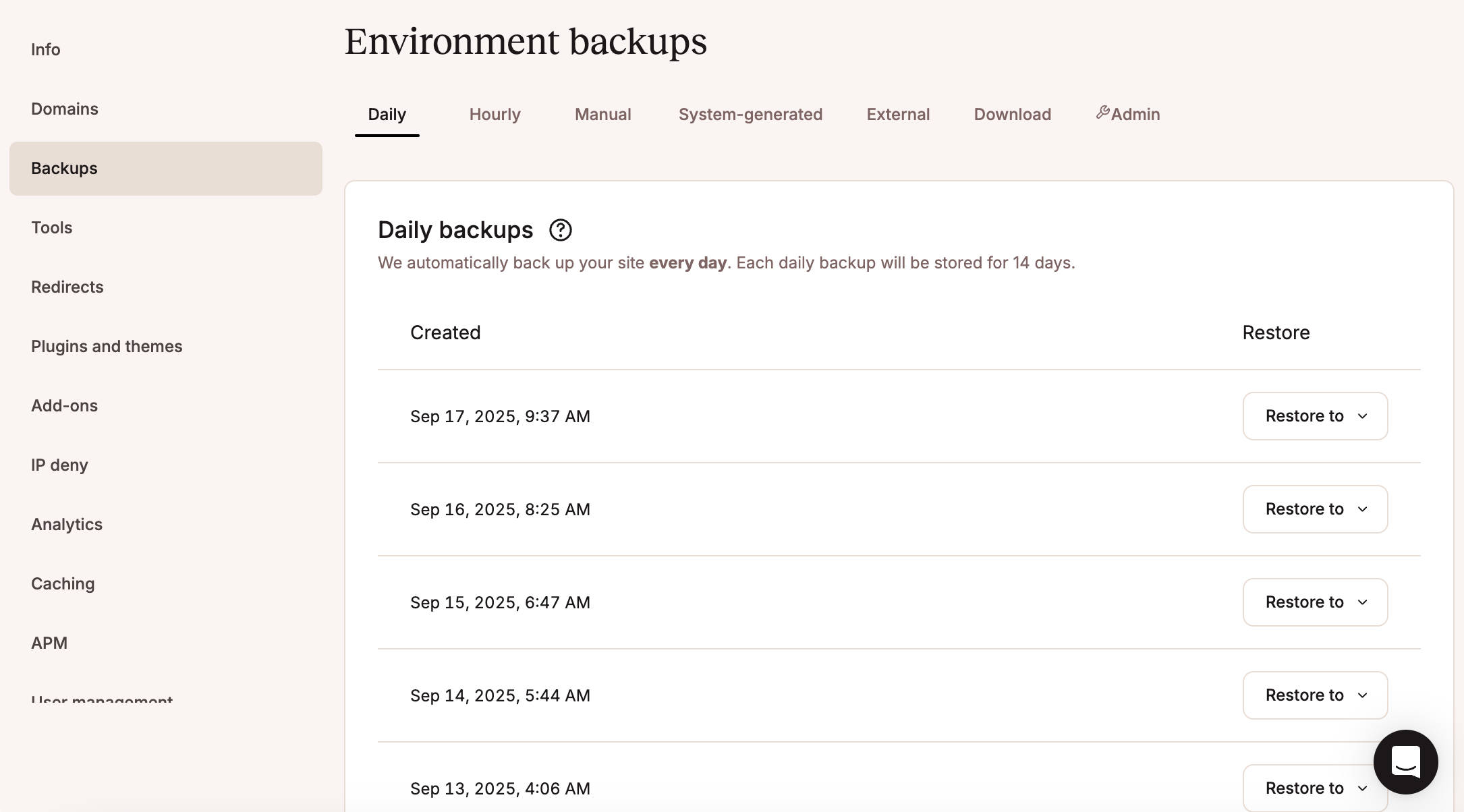Switch to the External backups tab
This screenshot has height=812, width=1464.
(897, 114)
